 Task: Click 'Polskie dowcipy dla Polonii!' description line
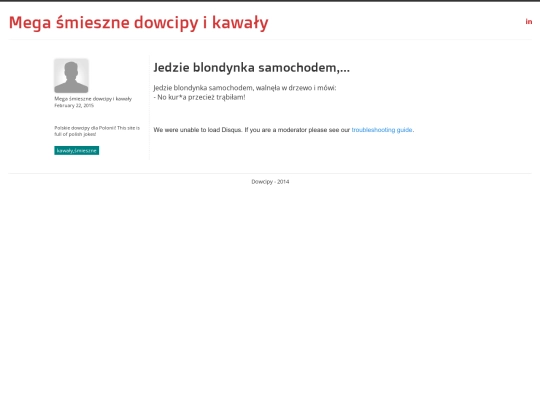point(85,128)
